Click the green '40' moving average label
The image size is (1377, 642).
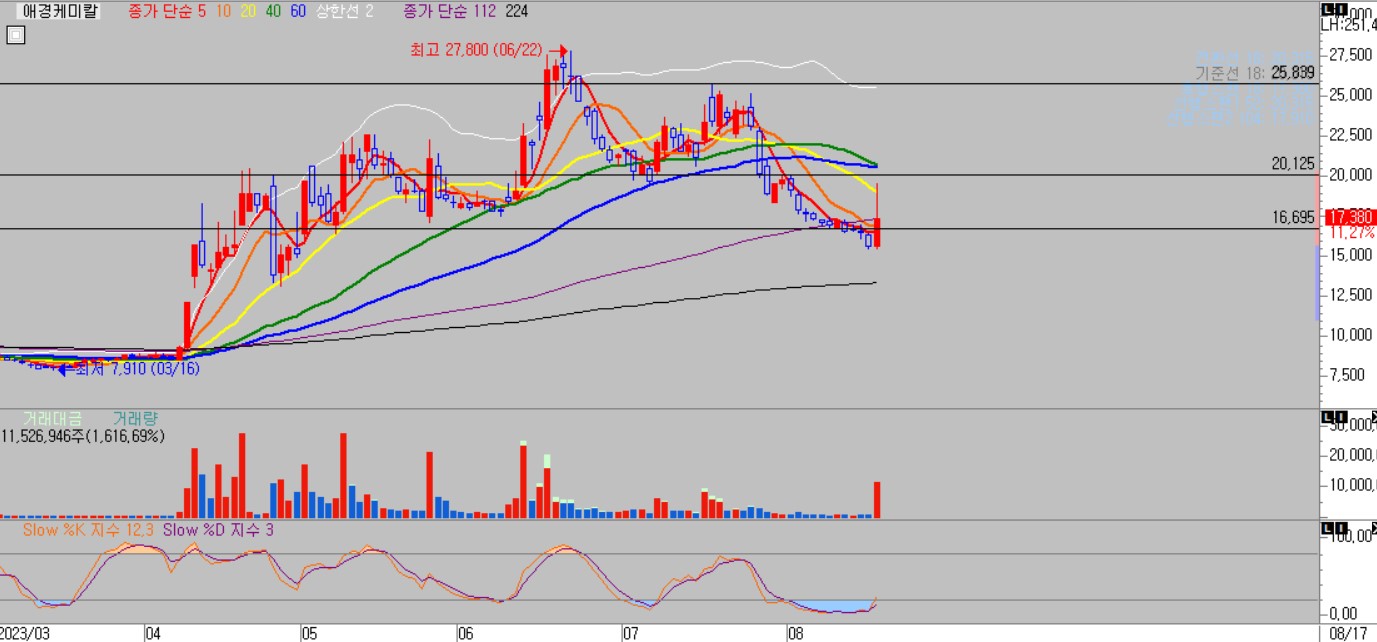click(273, 12)
